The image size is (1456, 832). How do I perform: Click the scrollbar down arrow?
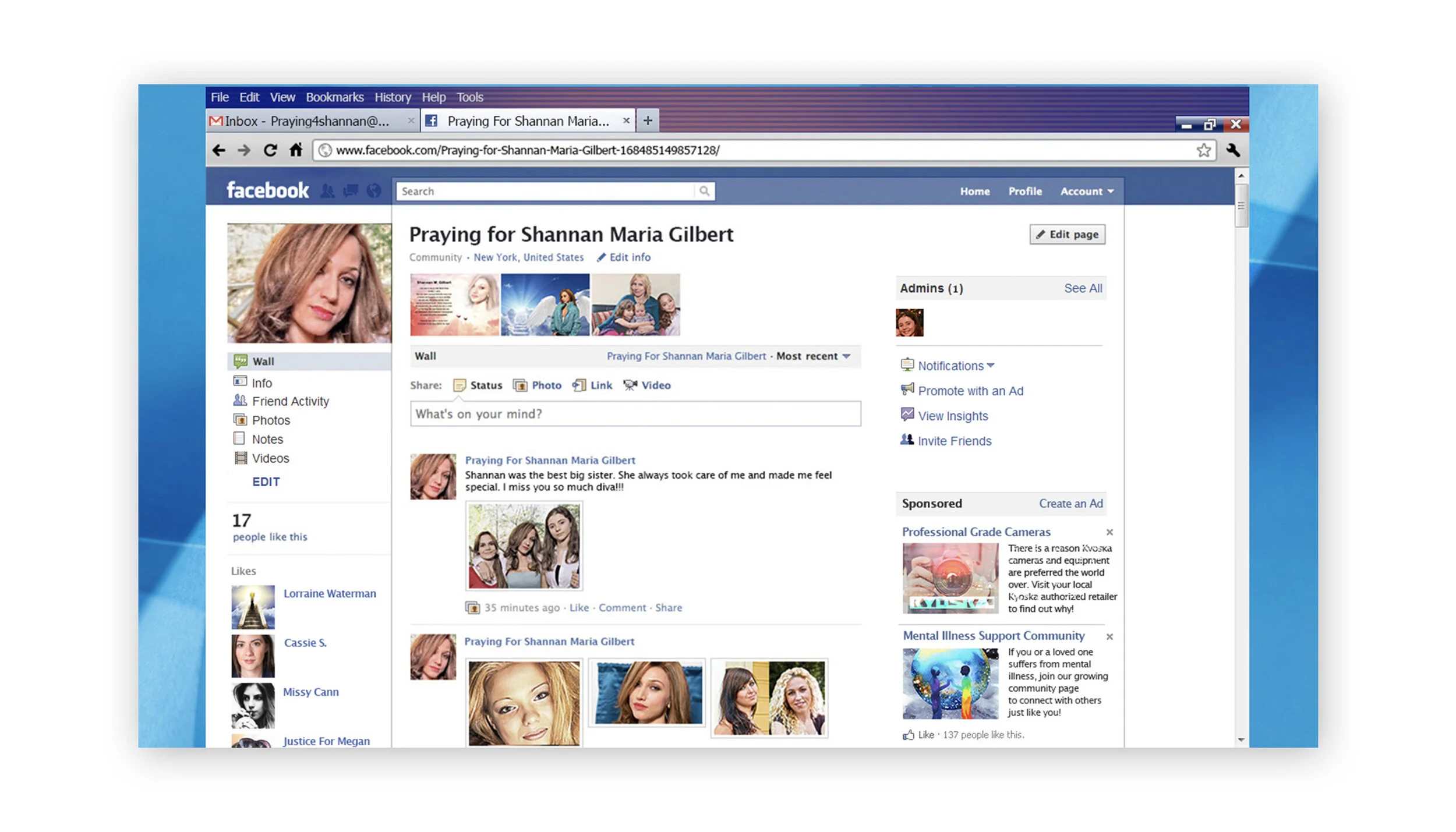[x=1241, y=740]
